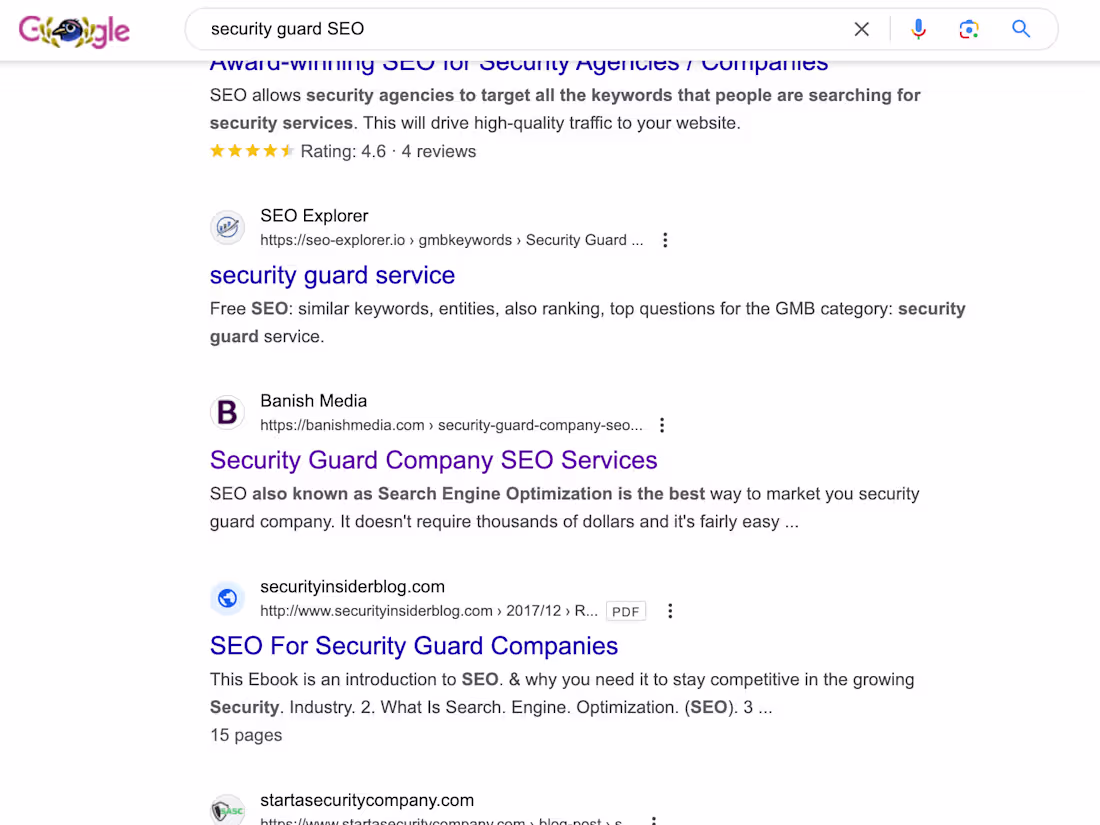The image size is (1100, 825).
Task: Open the three-dot menu for startasecuritycompany
Action: 655,819
